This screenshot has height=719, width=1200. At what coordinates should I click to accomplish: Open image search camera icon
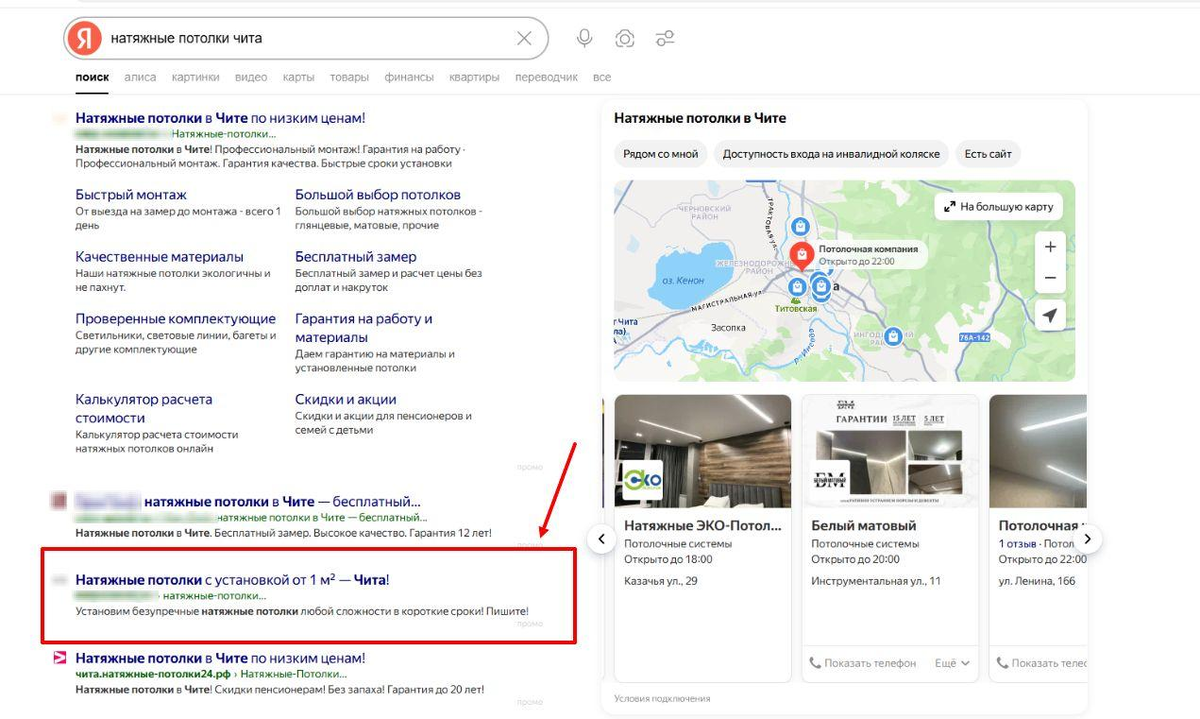(625, 38)
